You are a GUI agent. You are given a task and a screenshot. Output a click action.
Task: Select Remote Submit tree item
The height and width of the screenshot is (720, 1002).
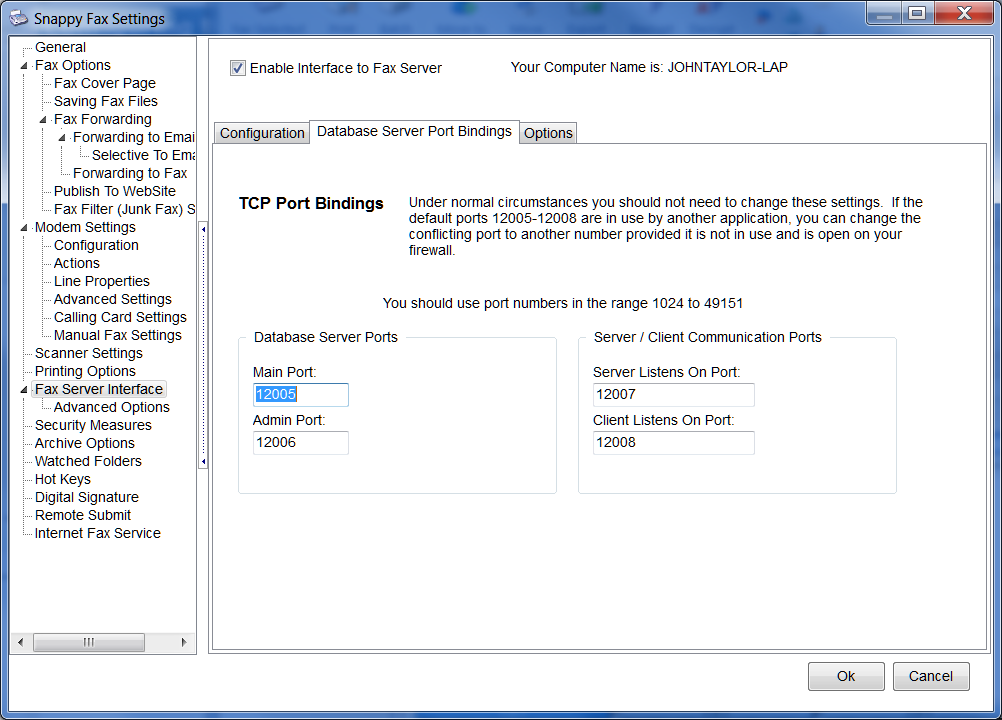[x=82, y=515]
